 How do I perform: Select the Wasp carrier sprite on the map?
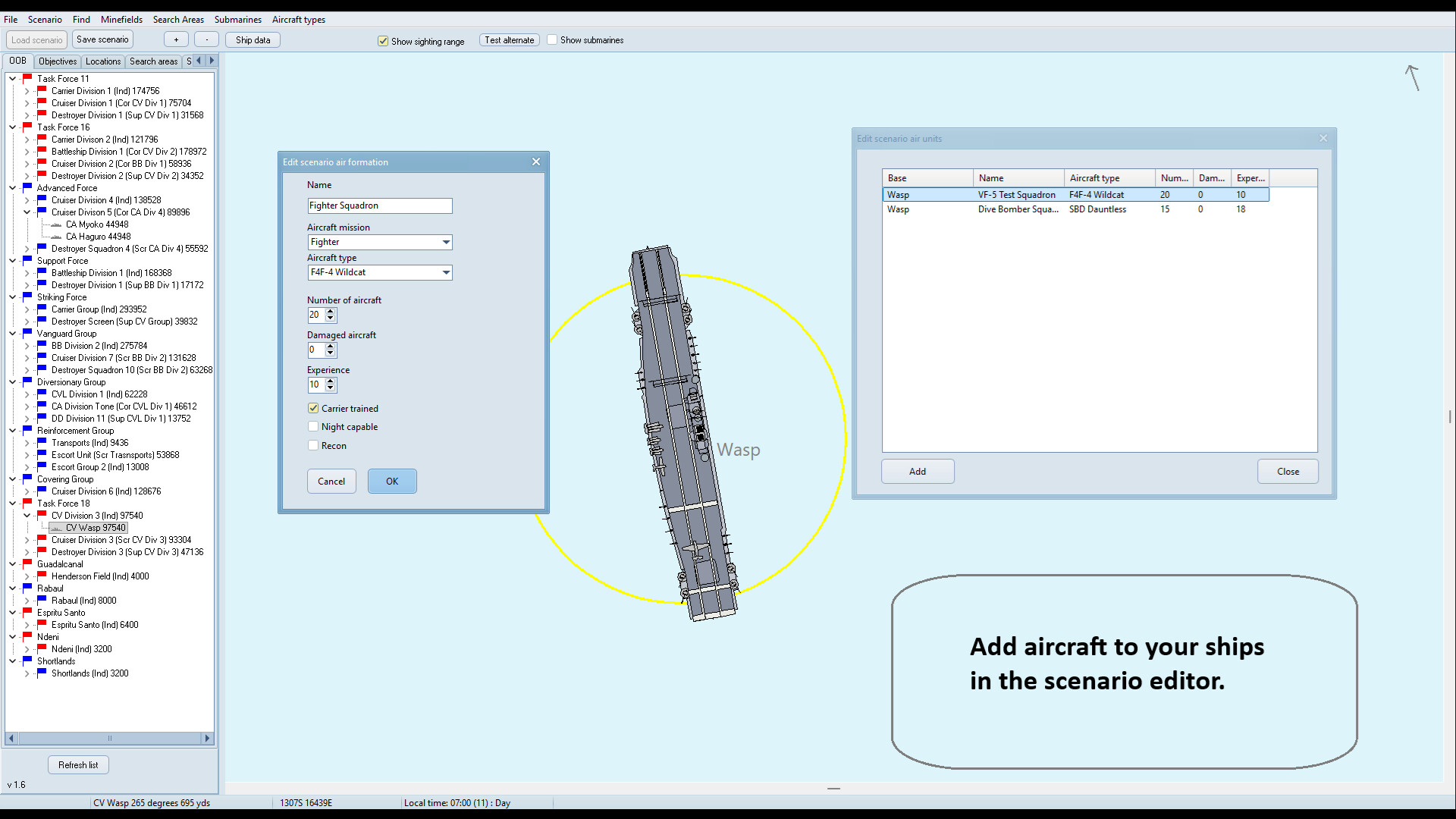[682, 432]
